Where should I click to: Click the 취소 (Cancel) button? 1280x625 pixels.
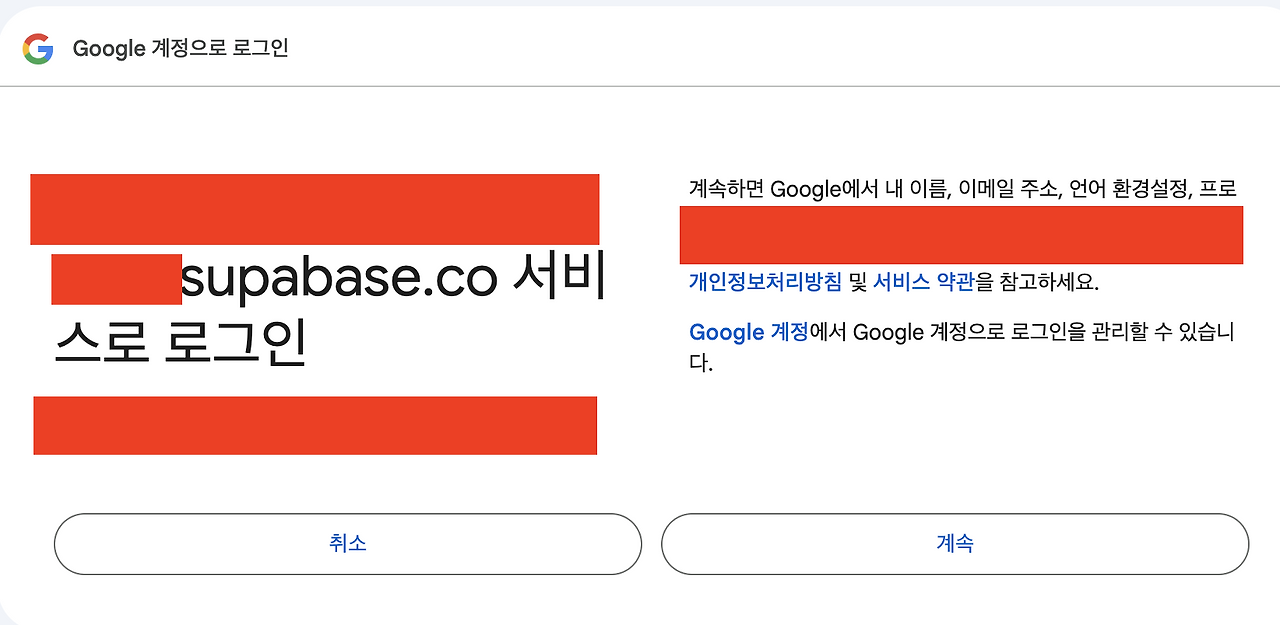pyautogui.click(x=347, y=544)
